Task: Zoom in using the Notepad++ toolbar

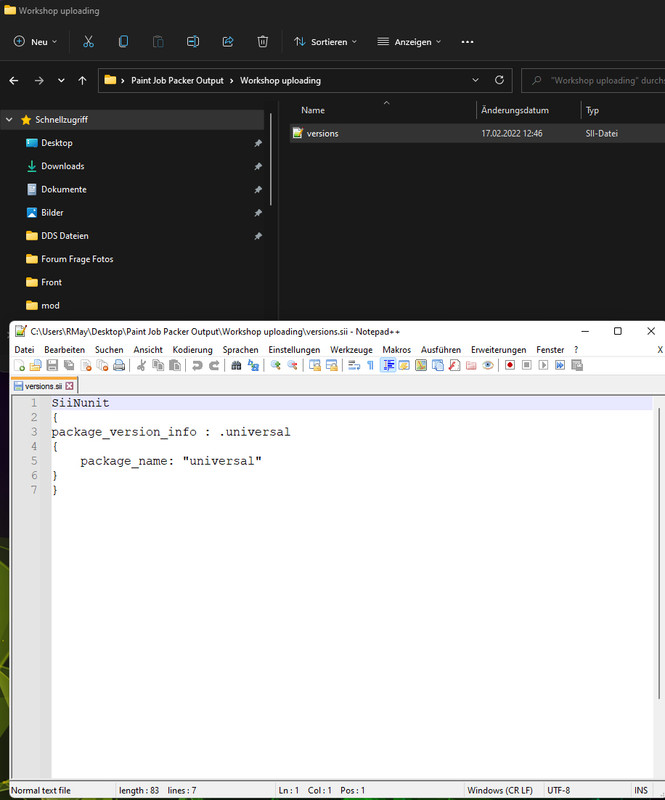Action: coord(276,365)
